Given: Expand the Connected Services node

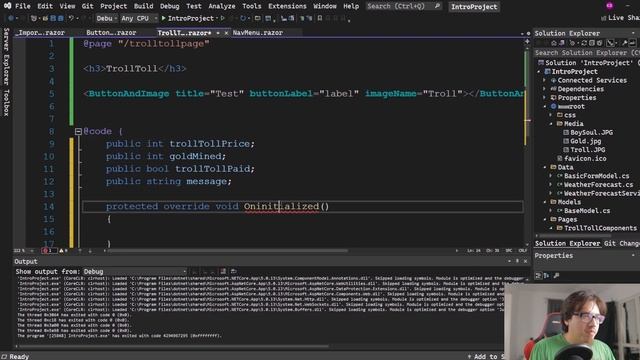Looking at the screenshot, I should (x=545, y=80).
